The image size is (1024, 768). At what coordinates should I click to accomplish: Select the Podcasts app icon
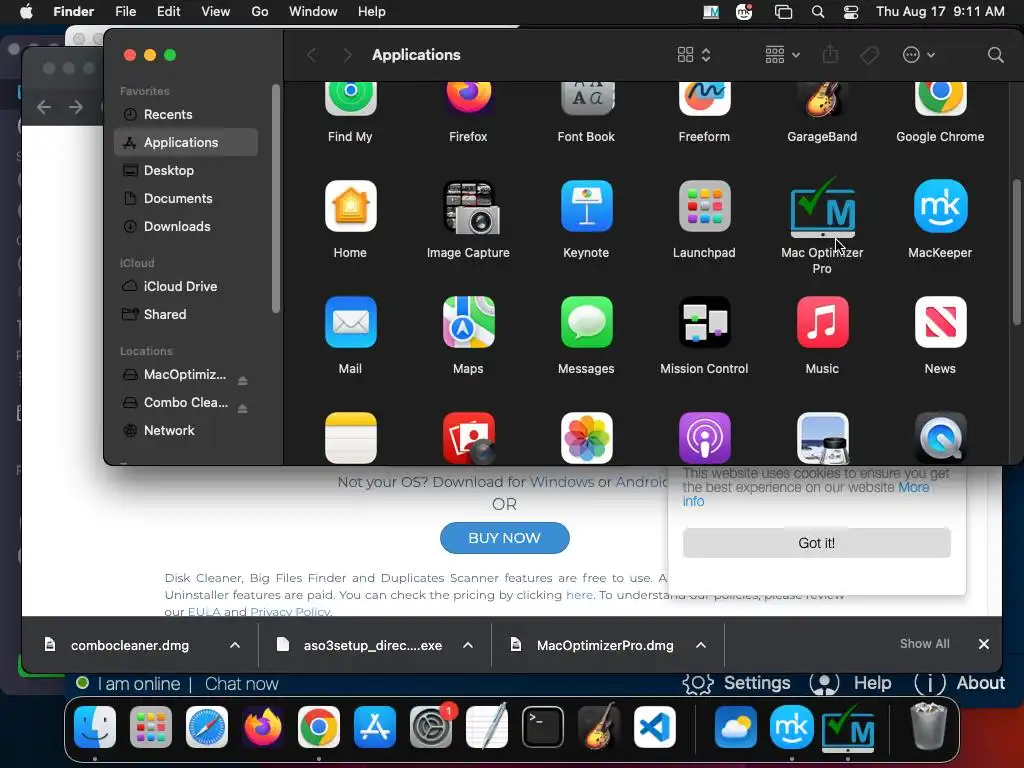point(704,438)
